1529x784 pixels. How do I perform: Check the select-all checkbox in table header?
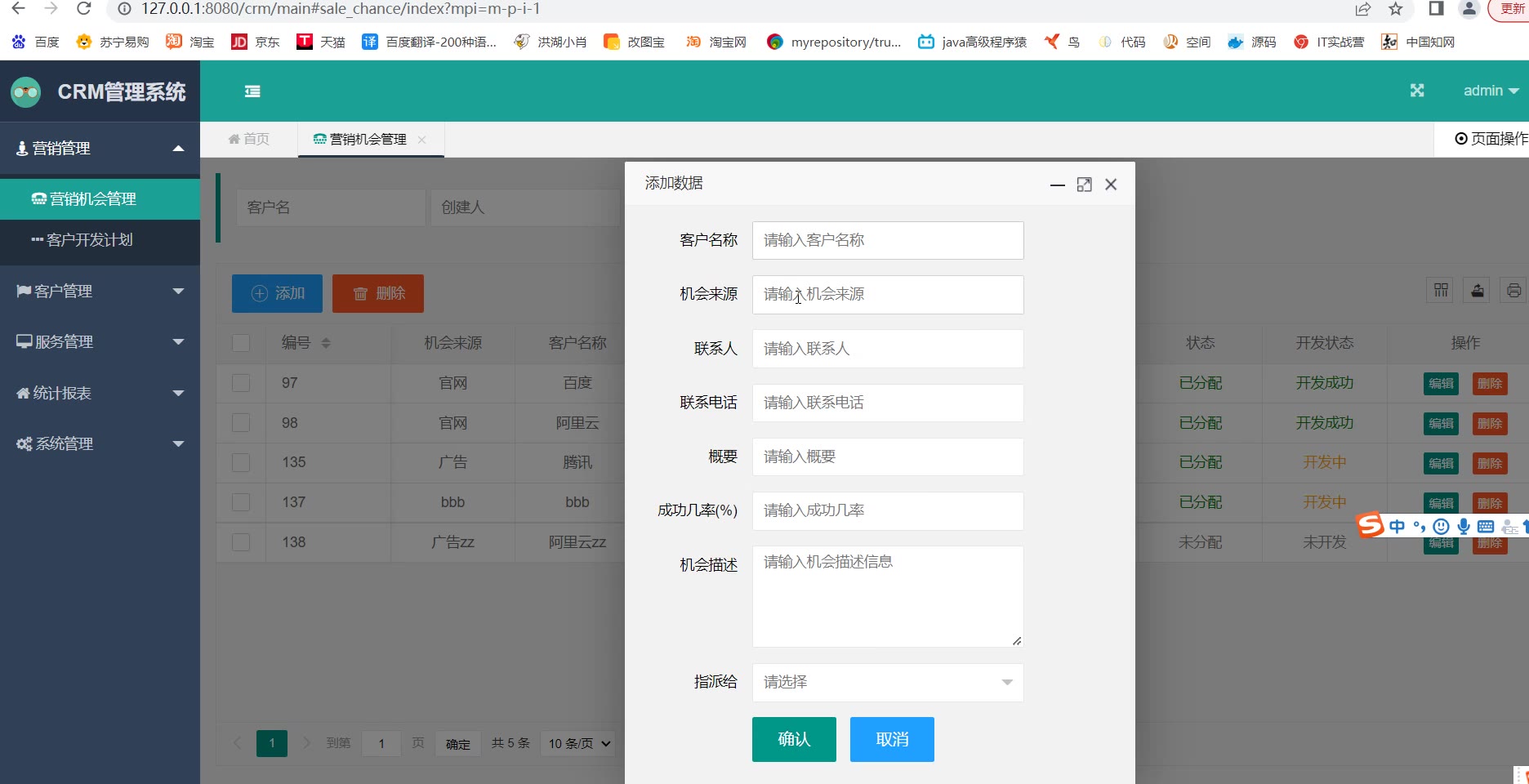pyautogui.click(x=241, y=343)
